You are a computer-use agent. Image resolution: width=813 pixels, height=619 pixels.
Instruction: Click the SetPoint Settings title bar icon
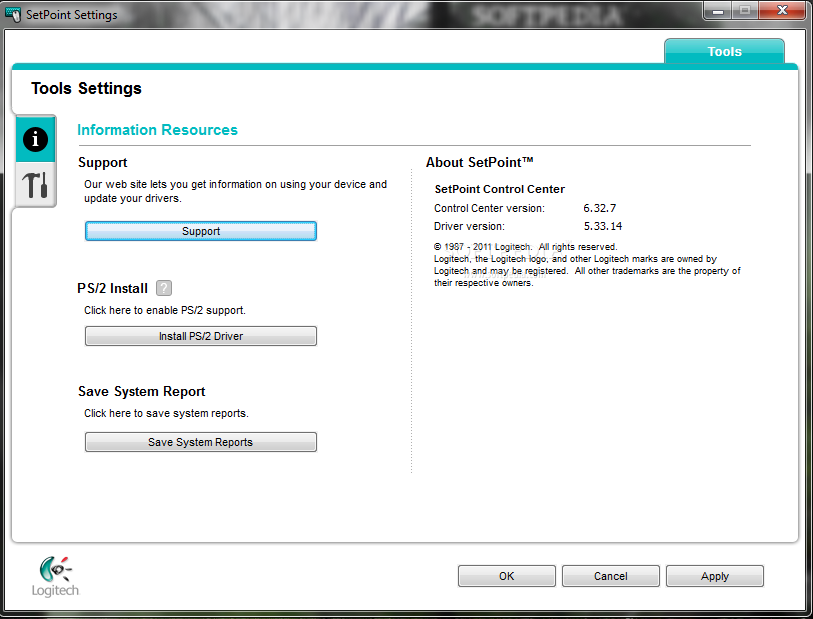coord(13,15)
